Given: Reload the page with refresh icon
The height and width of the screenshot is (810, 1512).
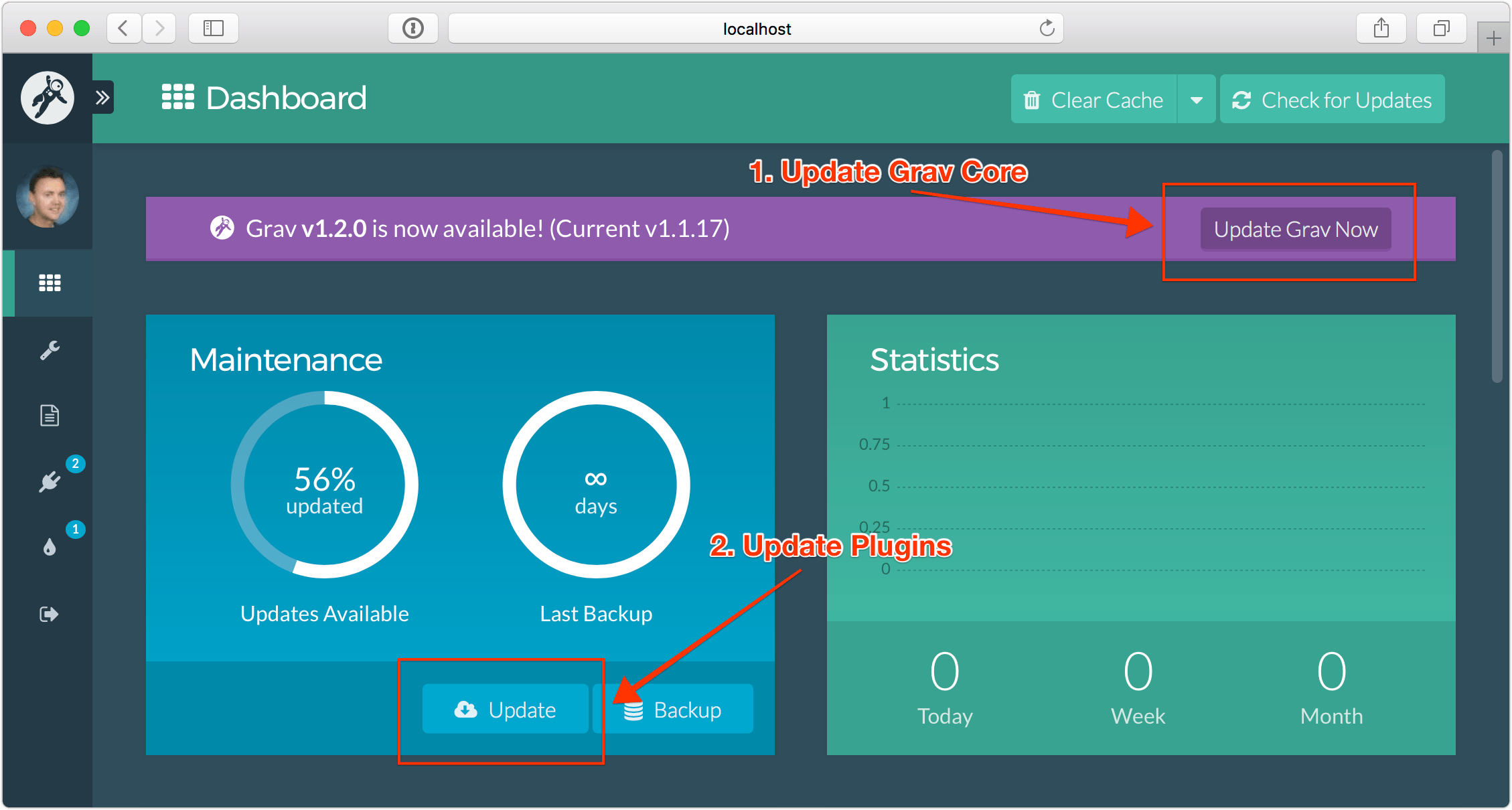Looking at the screenshot, I should pyautogui.click(x=1047, y=28).
